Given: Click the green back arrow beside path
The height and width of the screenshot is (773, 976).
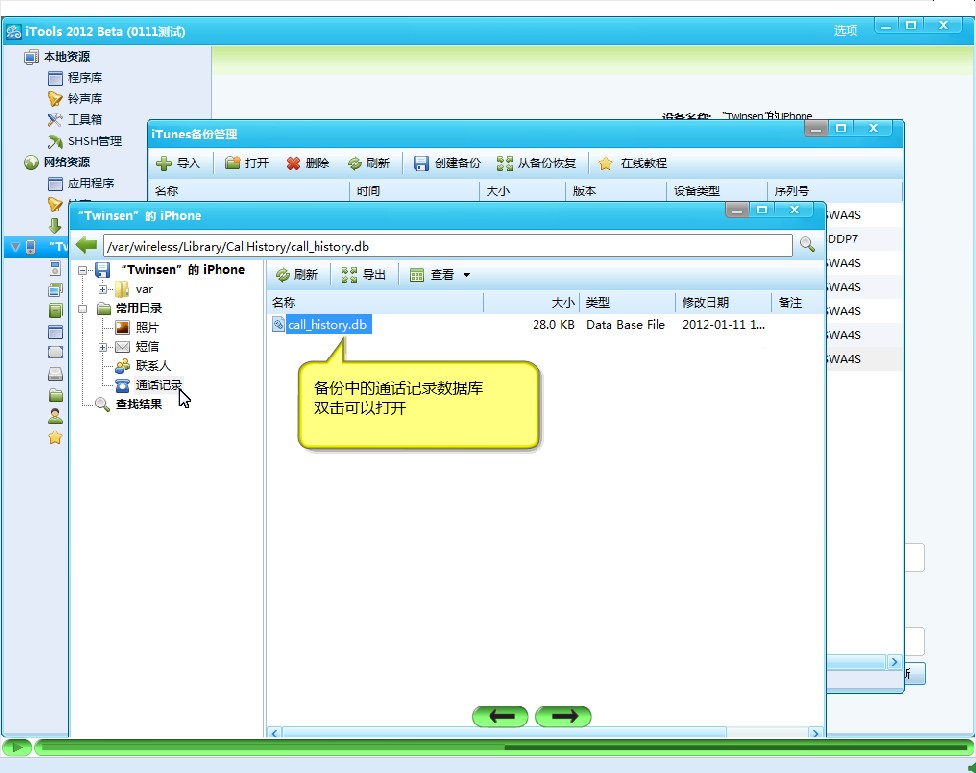Looking at the screenshot, I should tap(87, 245).
